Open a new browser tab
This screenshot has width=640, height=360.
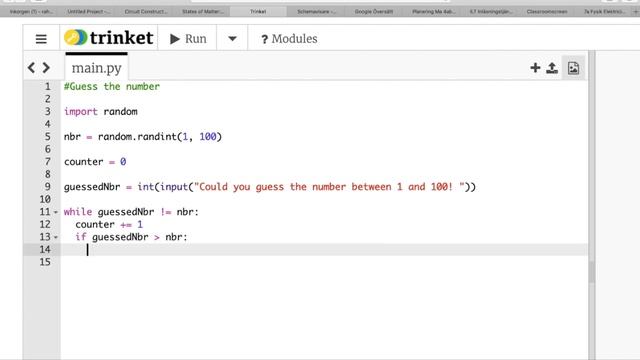pyautogui.click(x=635, y=12)
